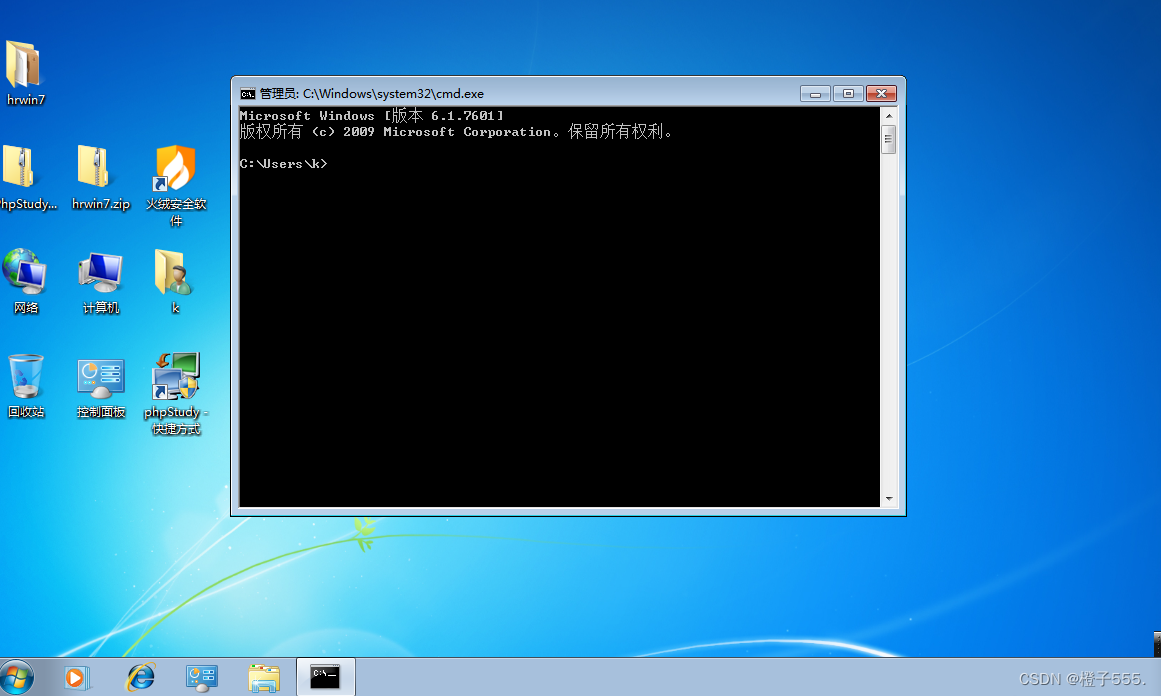Minimize the cmd.exe window
Viewport: 1161px width, 696px height.
(815, 94)
